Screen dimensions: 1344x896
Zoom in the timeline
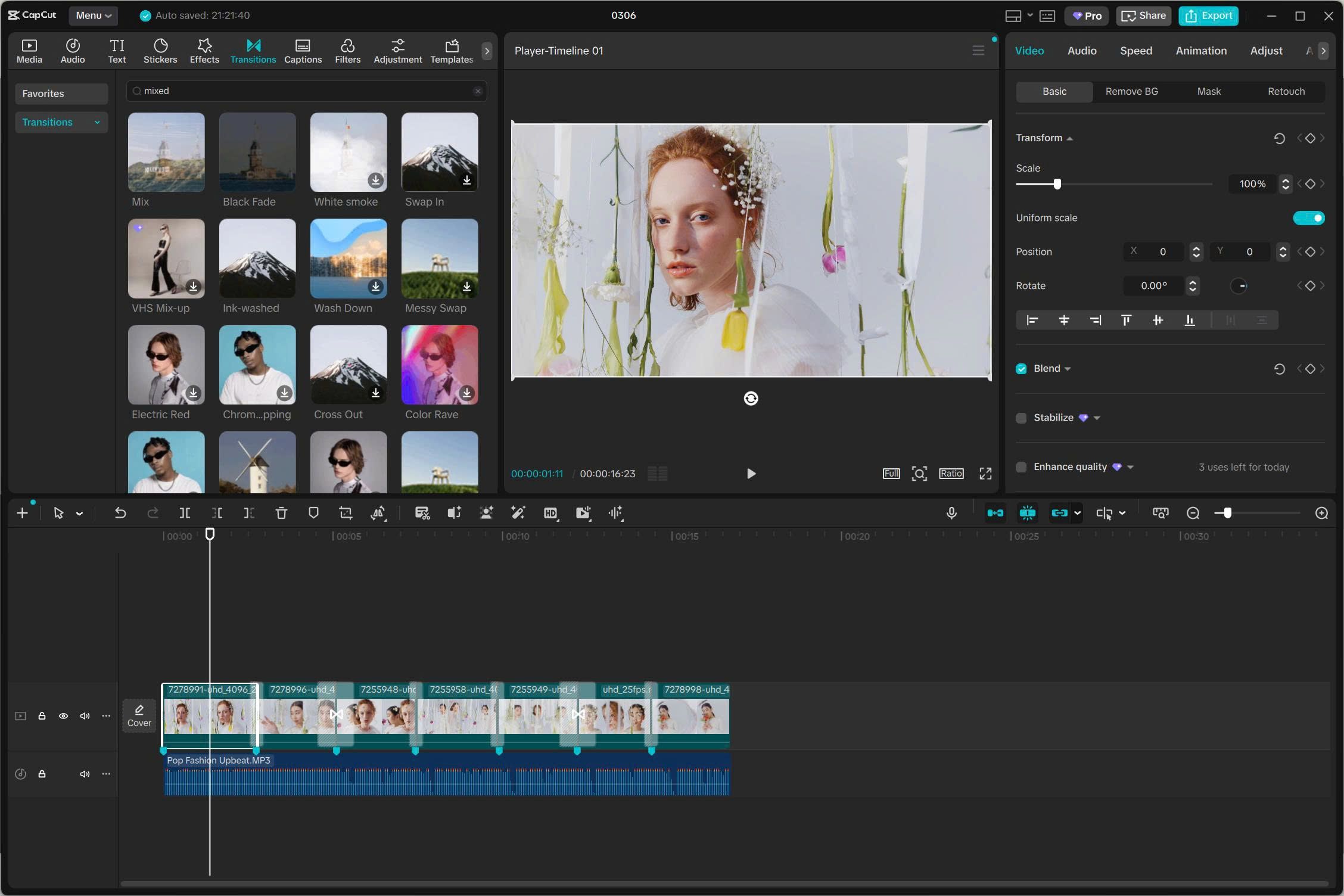click(x=1321, y=513)
